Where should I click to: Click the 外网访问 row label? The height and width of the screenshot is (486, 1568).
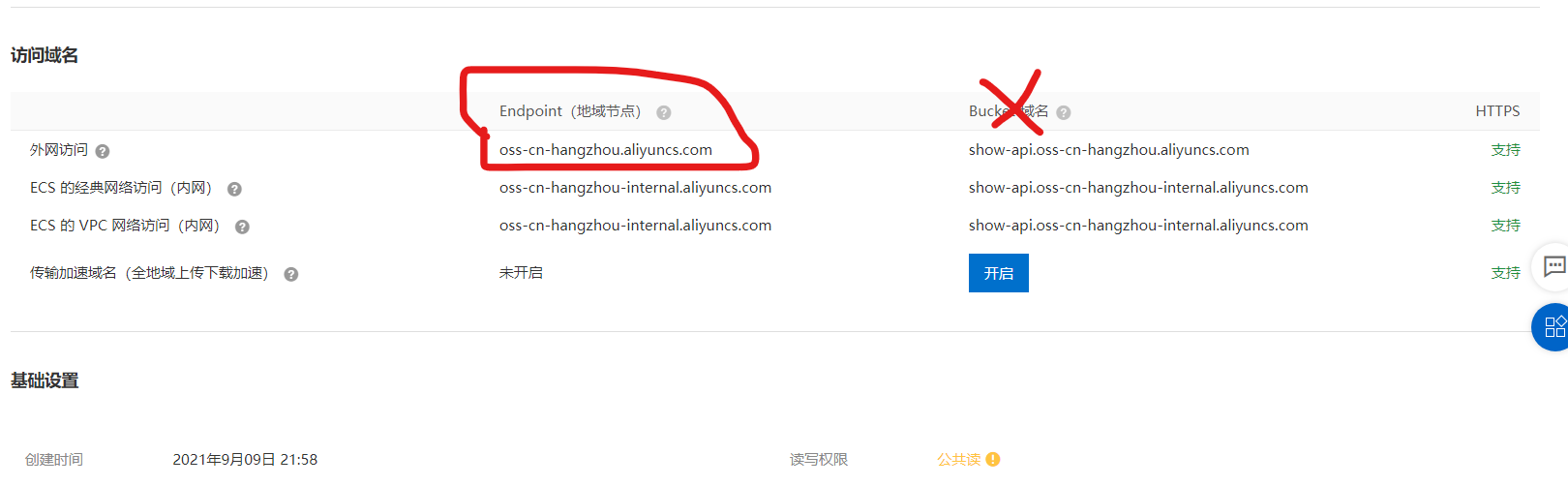59,150
